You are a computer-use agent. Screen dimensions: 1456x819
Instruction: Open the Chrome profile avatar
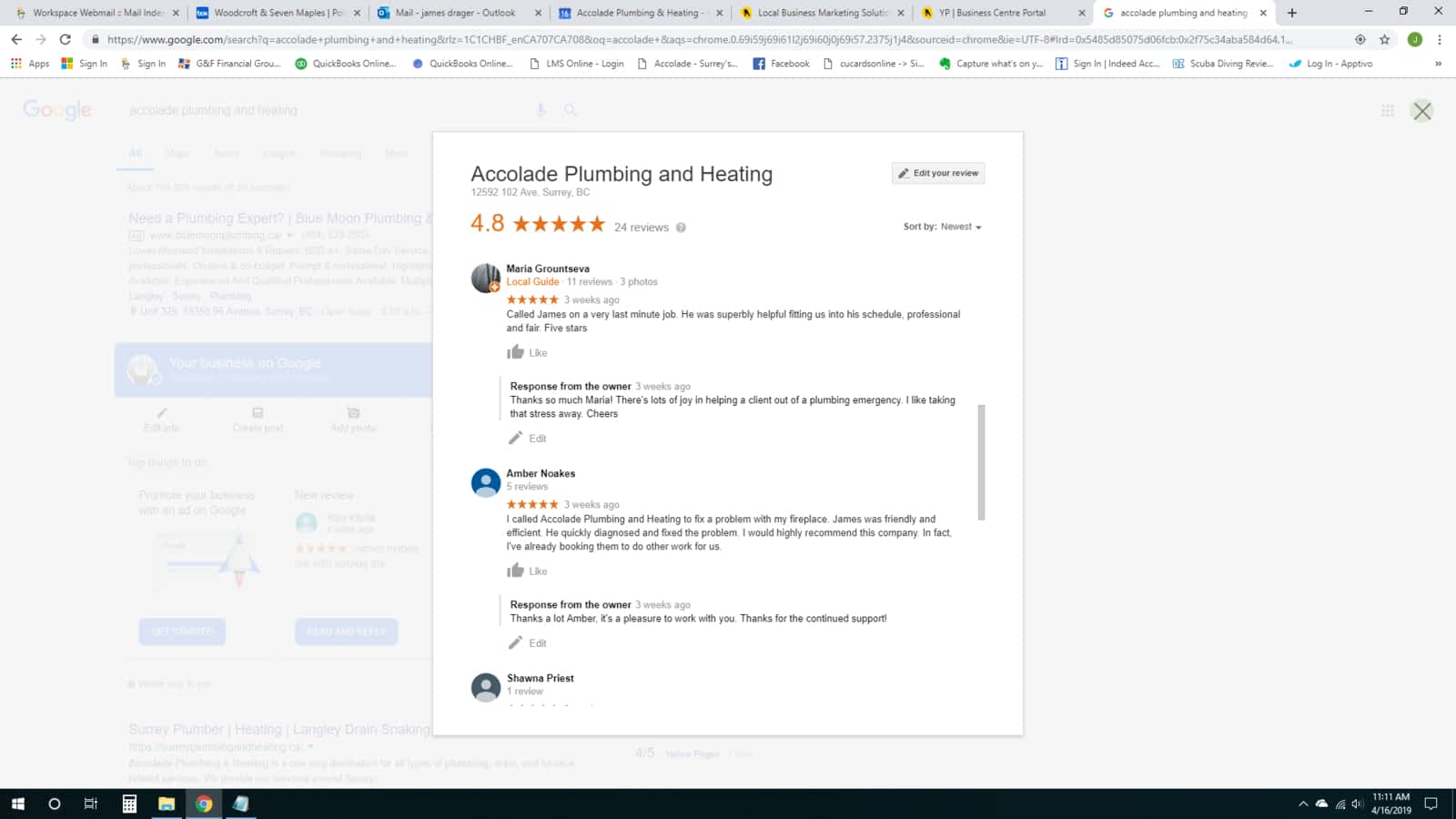1415,39
